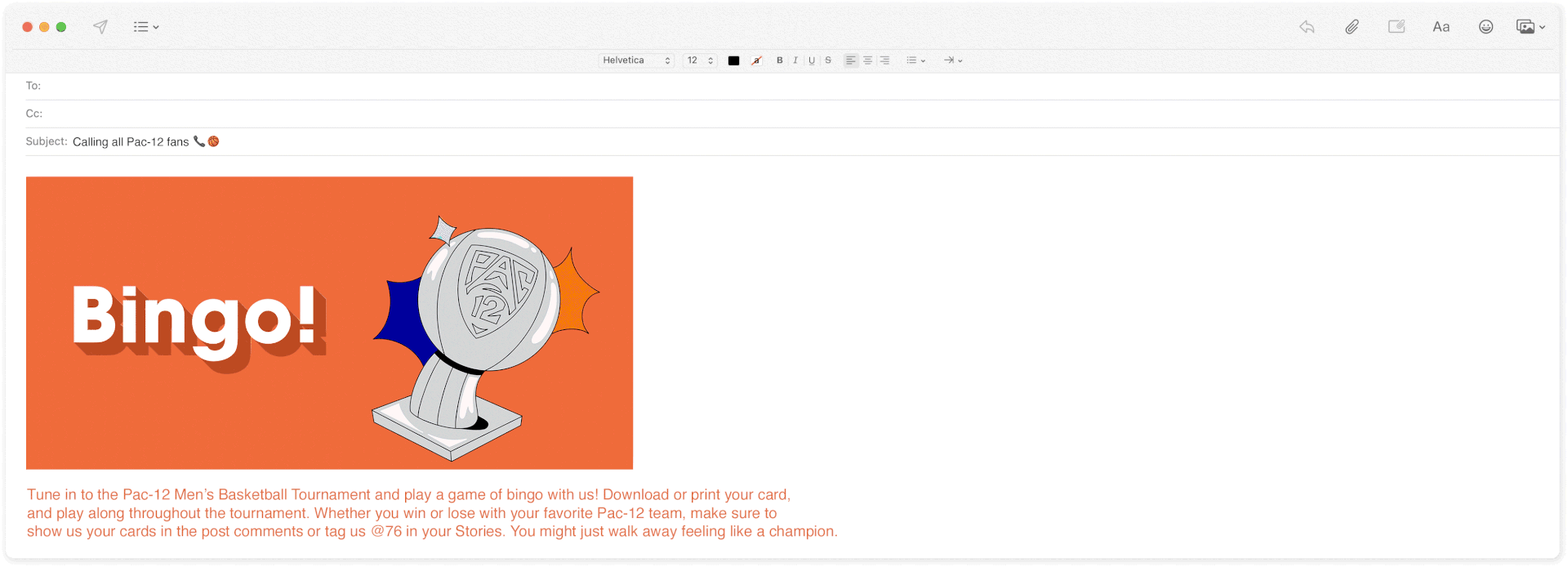
Task: Toggle the format bar with the Aa icon
Action: (1441, 27)
